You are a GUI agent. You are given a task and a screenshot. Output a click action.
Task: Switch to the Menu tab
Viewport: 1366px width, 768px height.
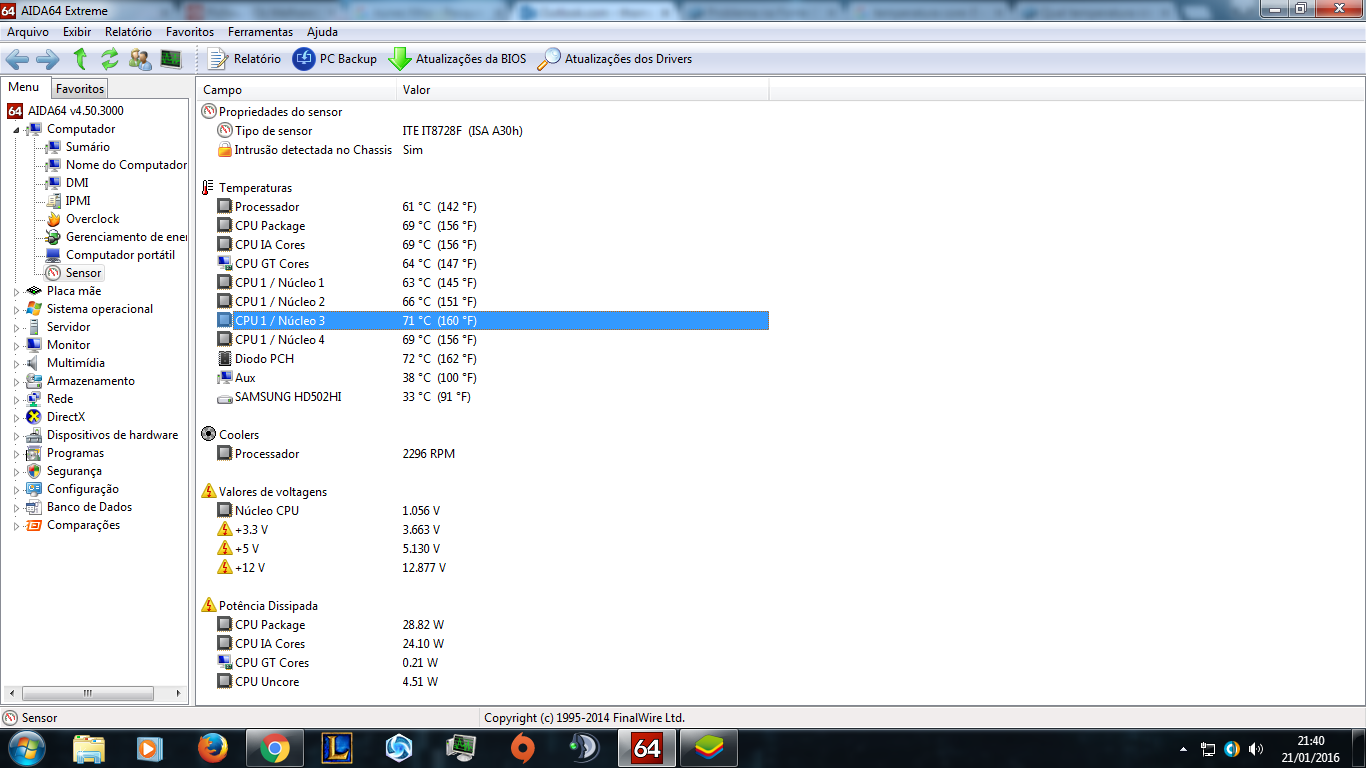click(x=24, y=88)
